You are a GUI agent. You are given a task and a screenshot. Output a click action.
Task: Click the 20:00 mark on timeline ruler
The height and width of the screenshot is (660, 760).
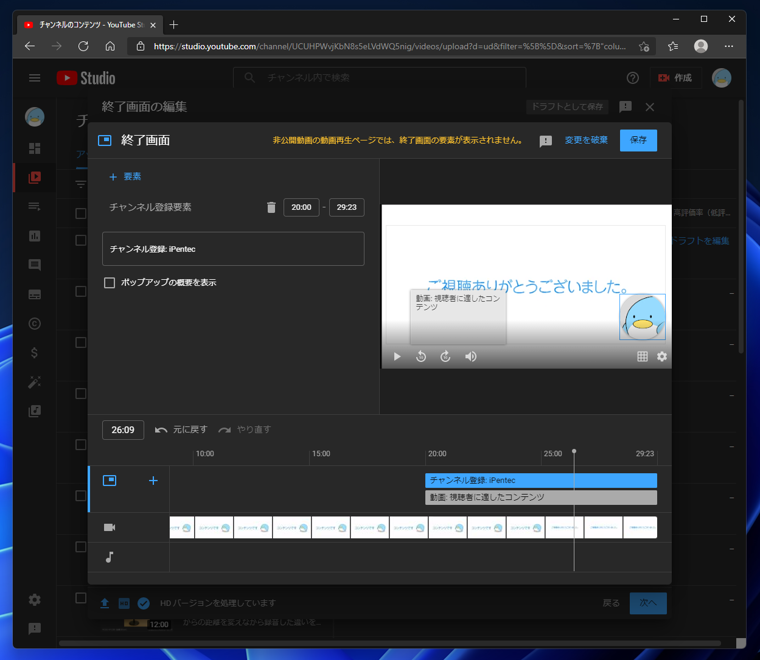[x=437, y=454]
